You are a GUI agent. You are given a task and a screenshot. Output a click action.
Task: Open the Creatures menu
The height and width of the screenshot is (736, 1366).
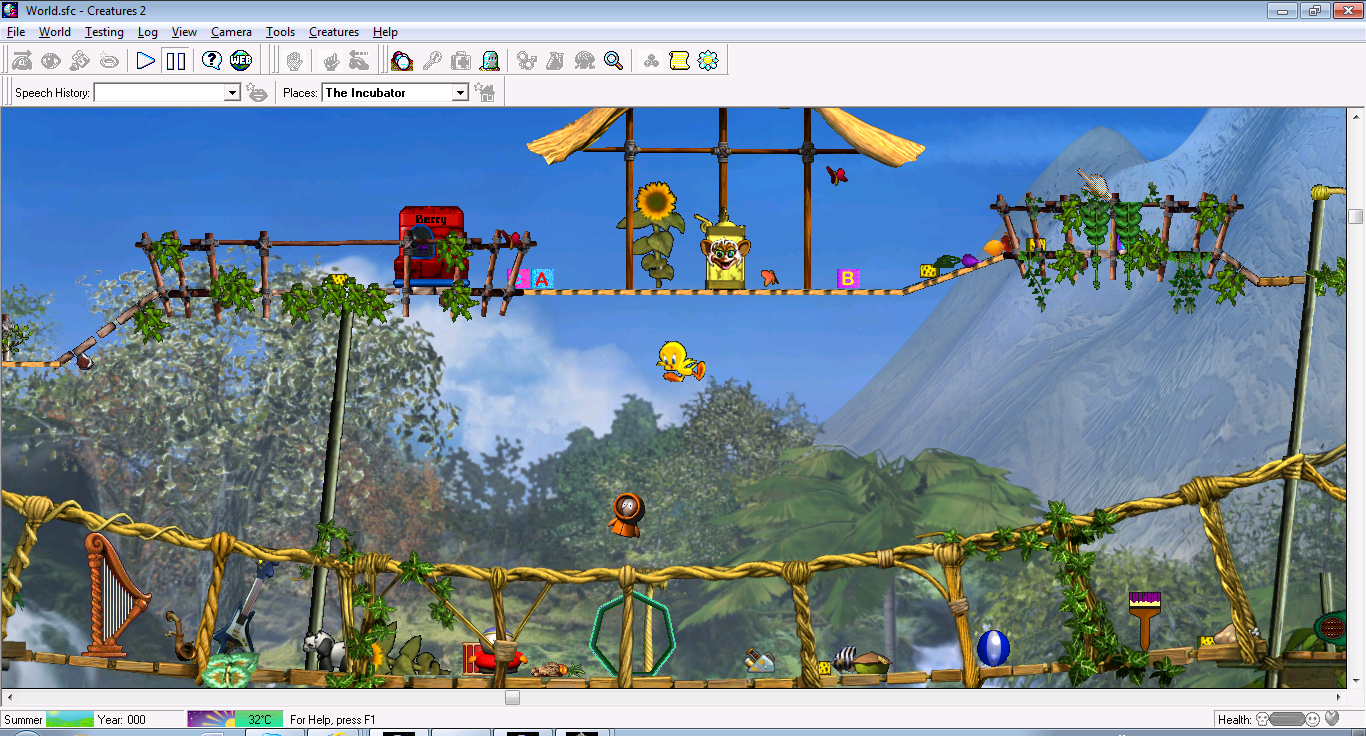pos(333,32)
